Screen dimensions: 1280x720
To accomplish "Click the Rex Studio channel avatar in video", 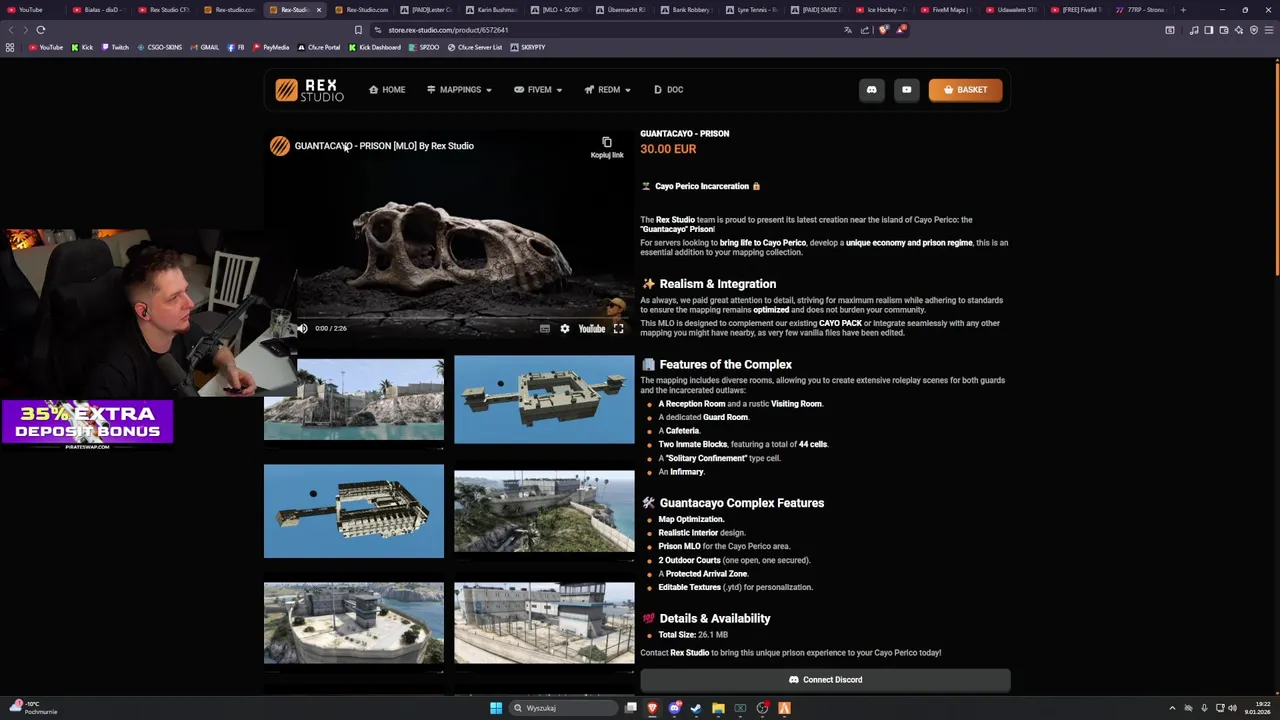I will tap(279, 146).
